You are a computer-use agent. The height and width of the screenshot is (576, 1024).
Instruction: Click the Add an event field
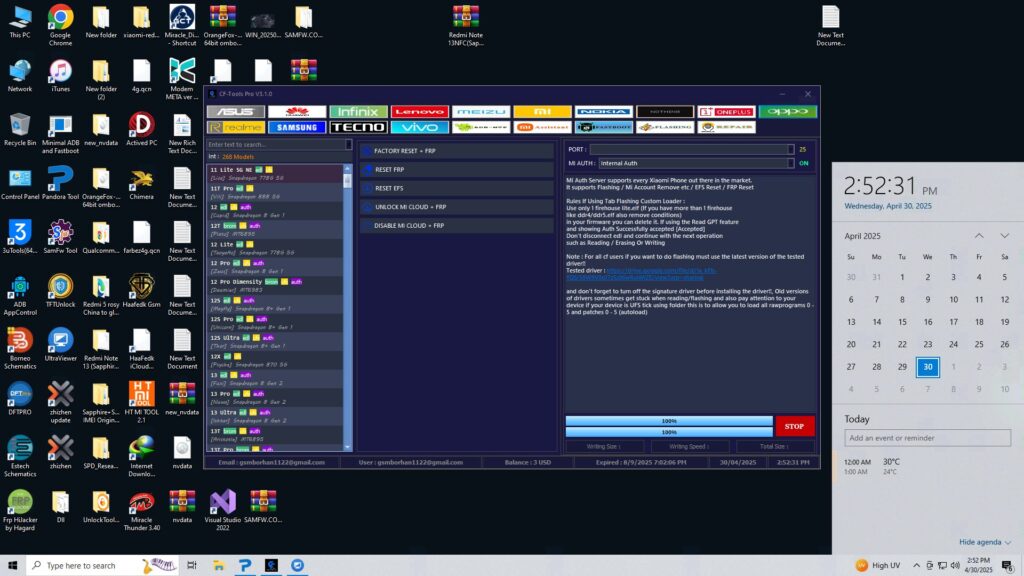(927, 438)
